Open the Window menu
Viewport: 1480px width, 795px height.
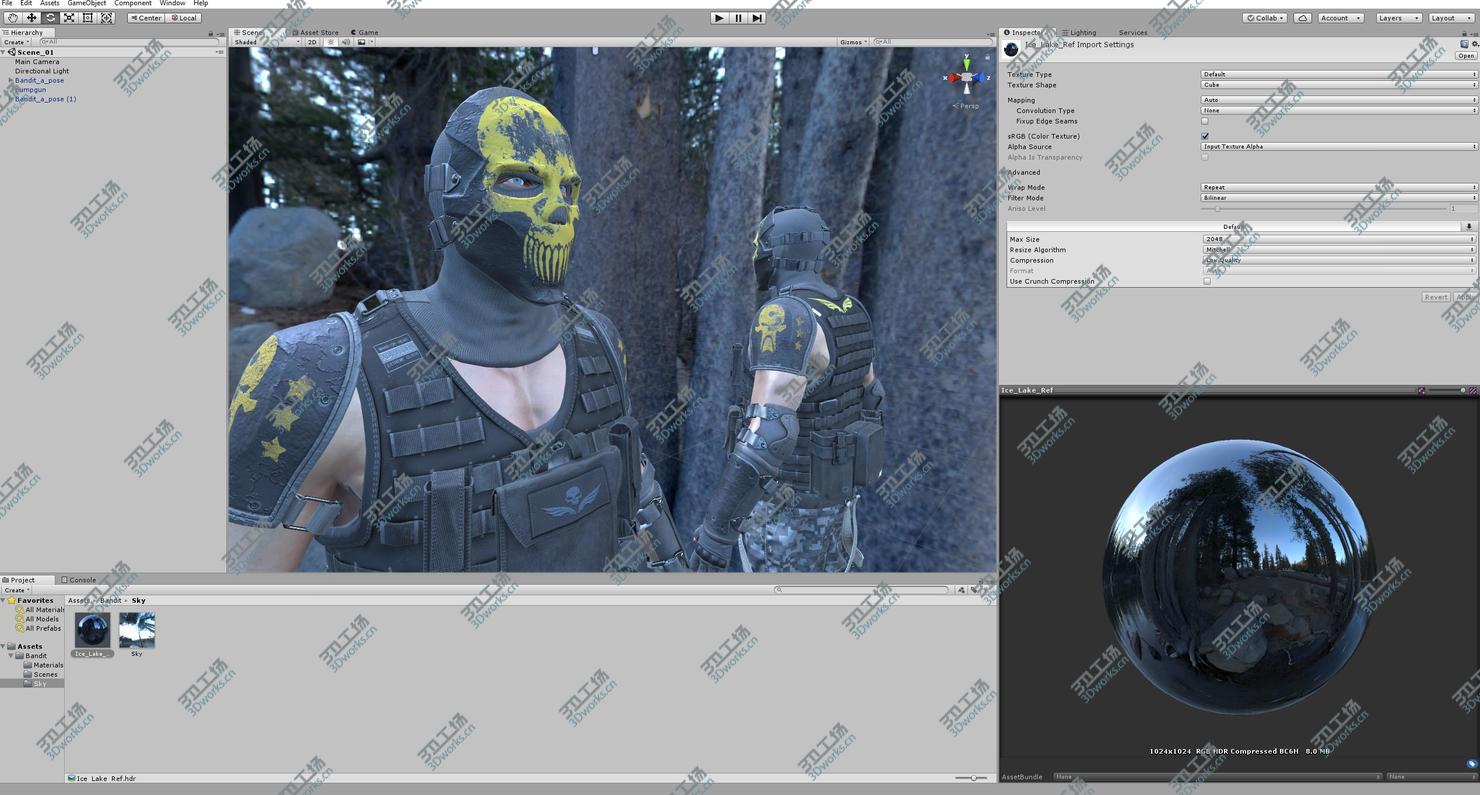(x=172, y=4)
